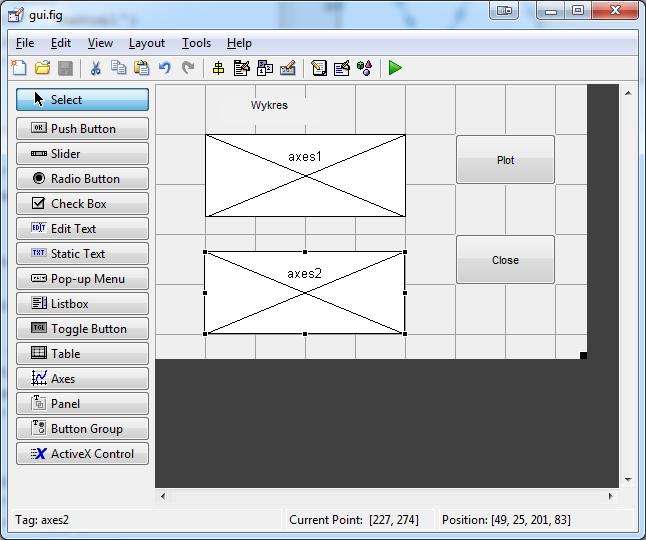Viewport: 646px width, 540px height.
Task: Open the Align Objects tool
Action: [218, 68]
